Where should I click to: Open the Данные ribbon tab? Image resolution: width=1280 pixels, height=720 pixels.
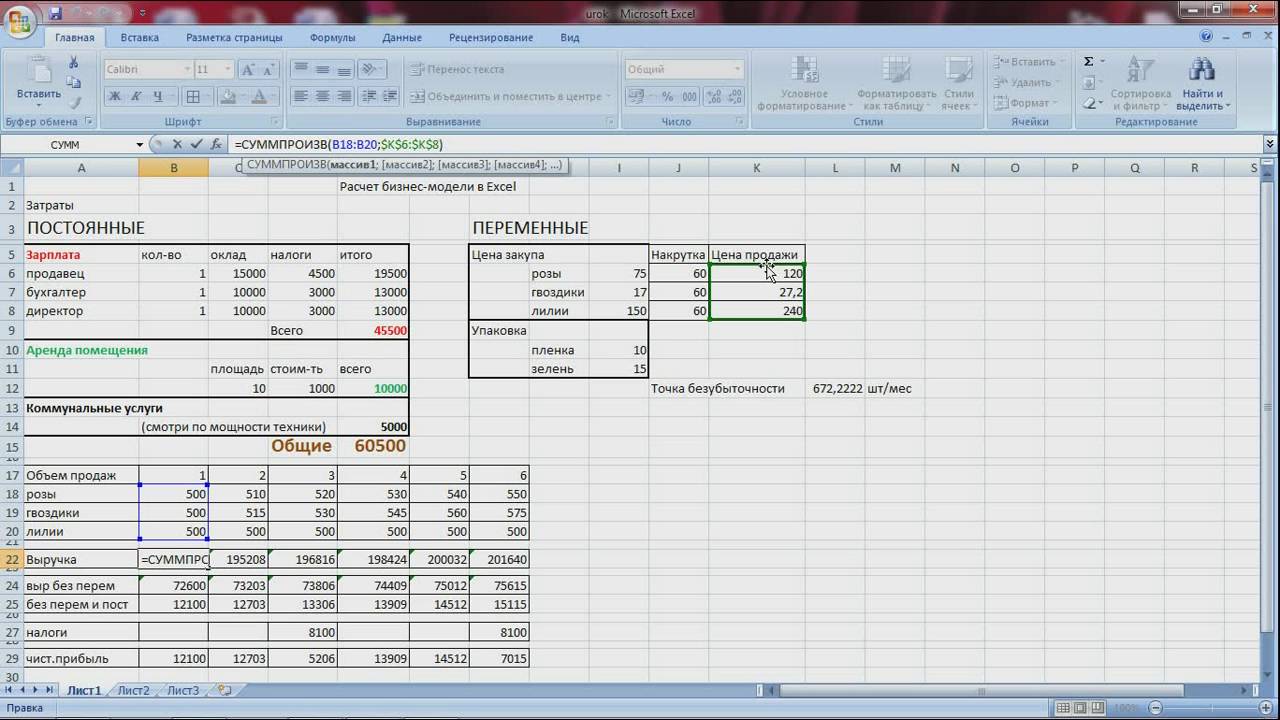(x=402, y=38)
